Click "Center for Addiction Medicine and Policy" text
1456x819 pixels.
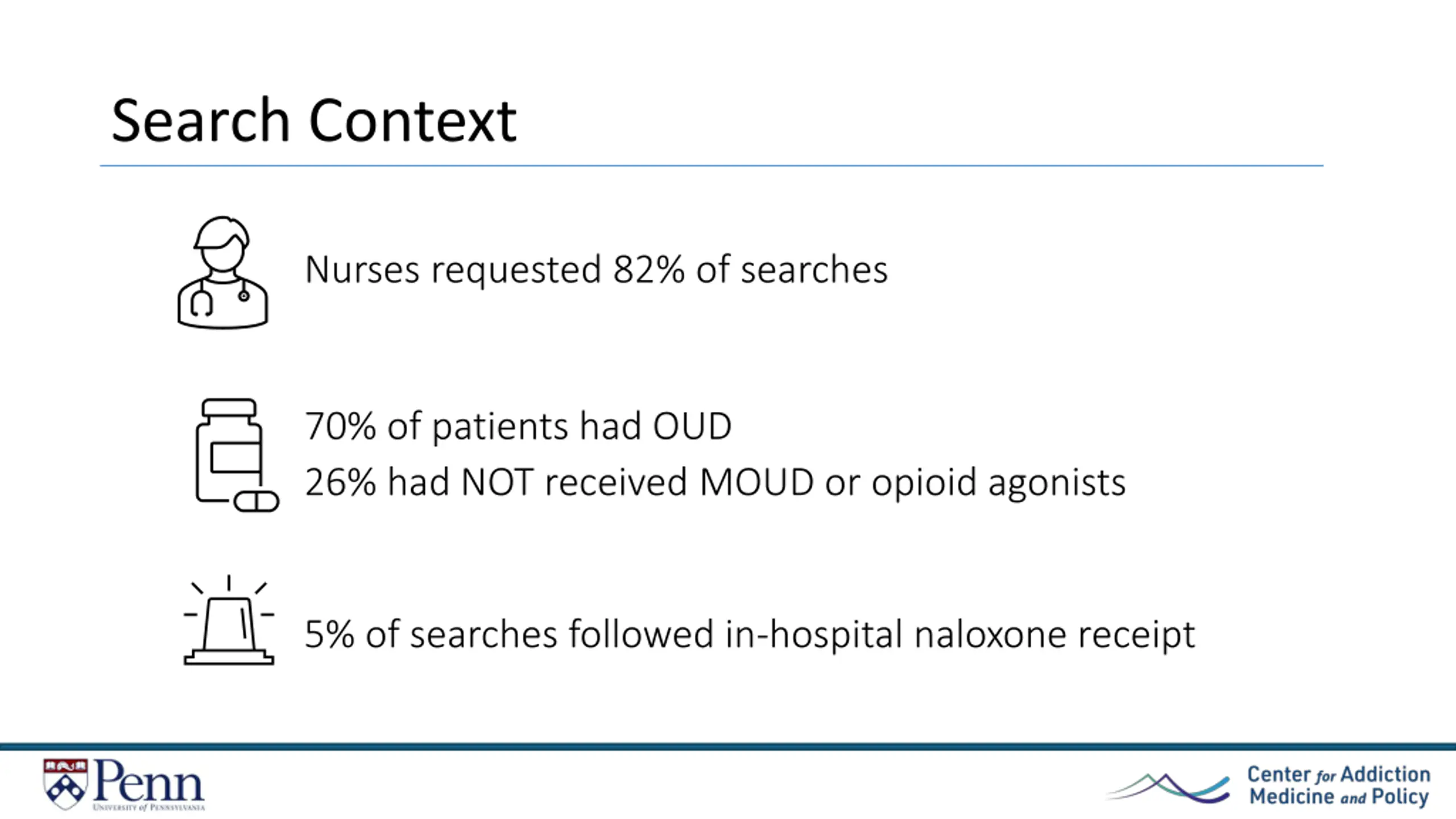(1339, 785)
